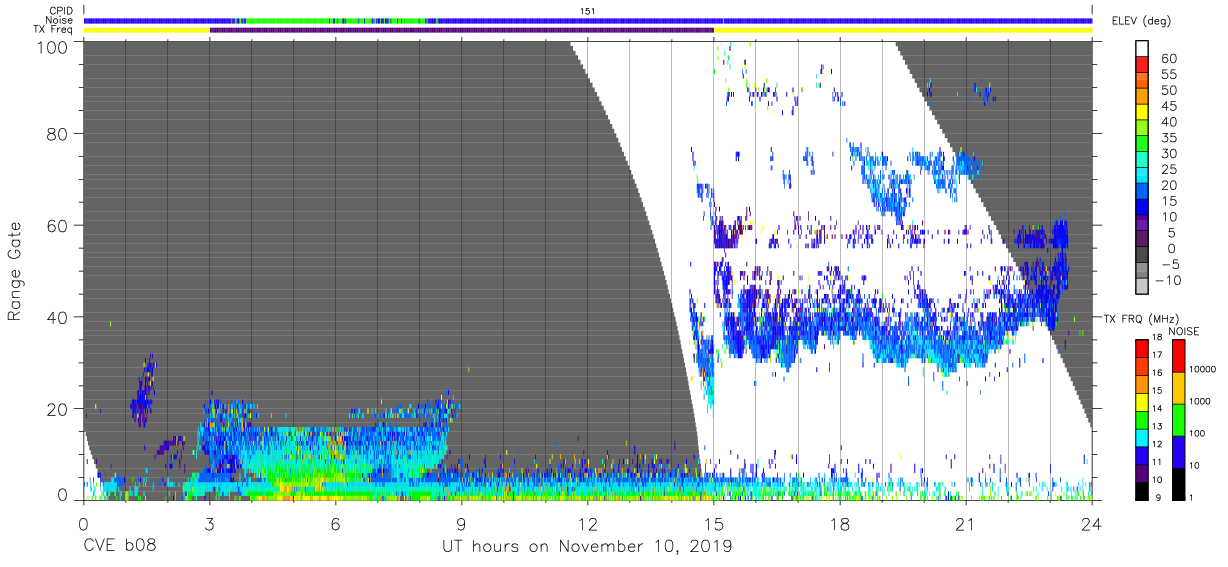This screenshot has height=567, width=1228.
Task: Click the "60" tick on the Range Gate axis
Action: coord(58,226)
